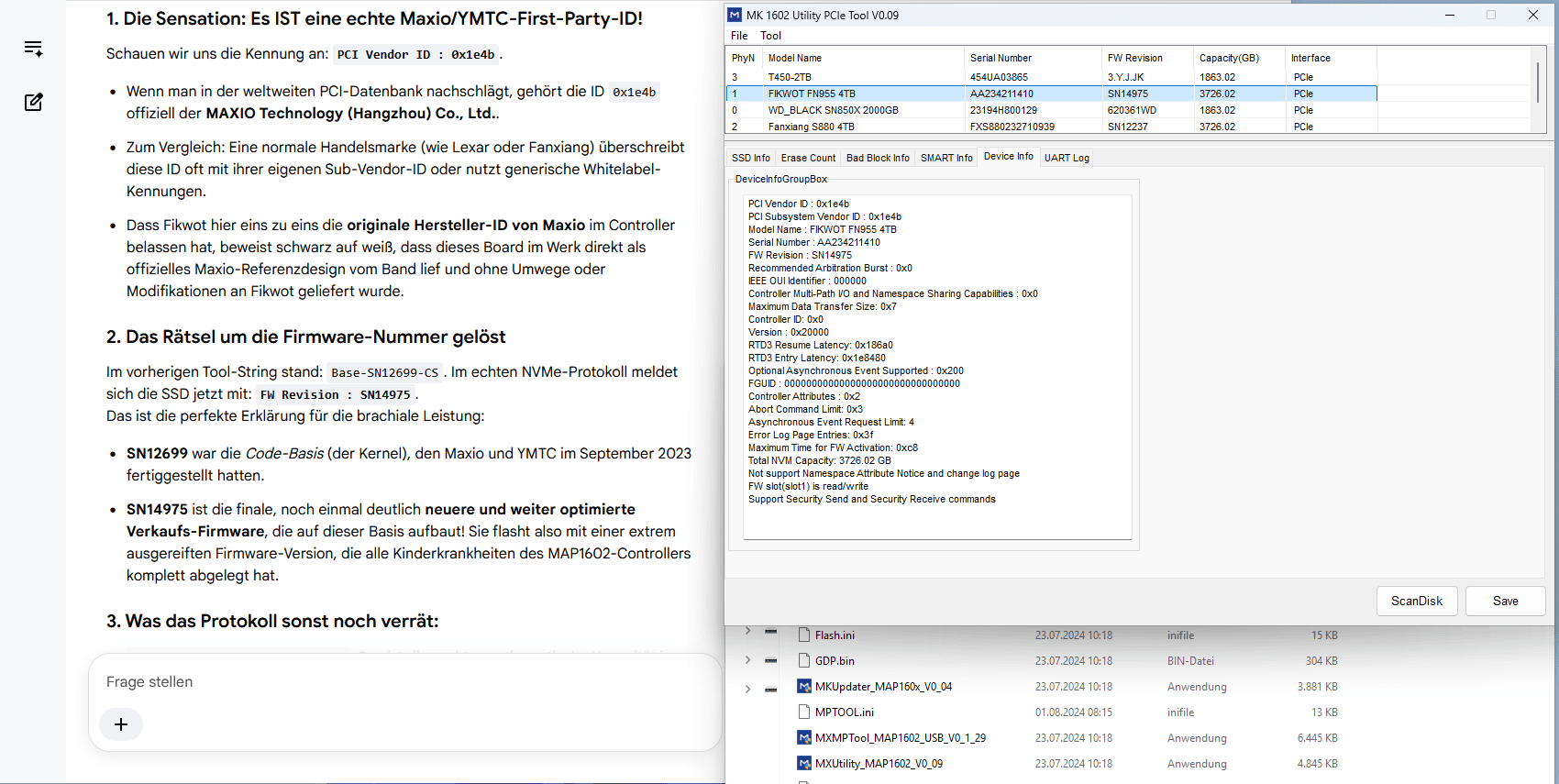Image resolution: width=1559 pixels, height=784 pixels.
Task: Click the drive list vertical scrollbar
Action: click(1538, 90)
